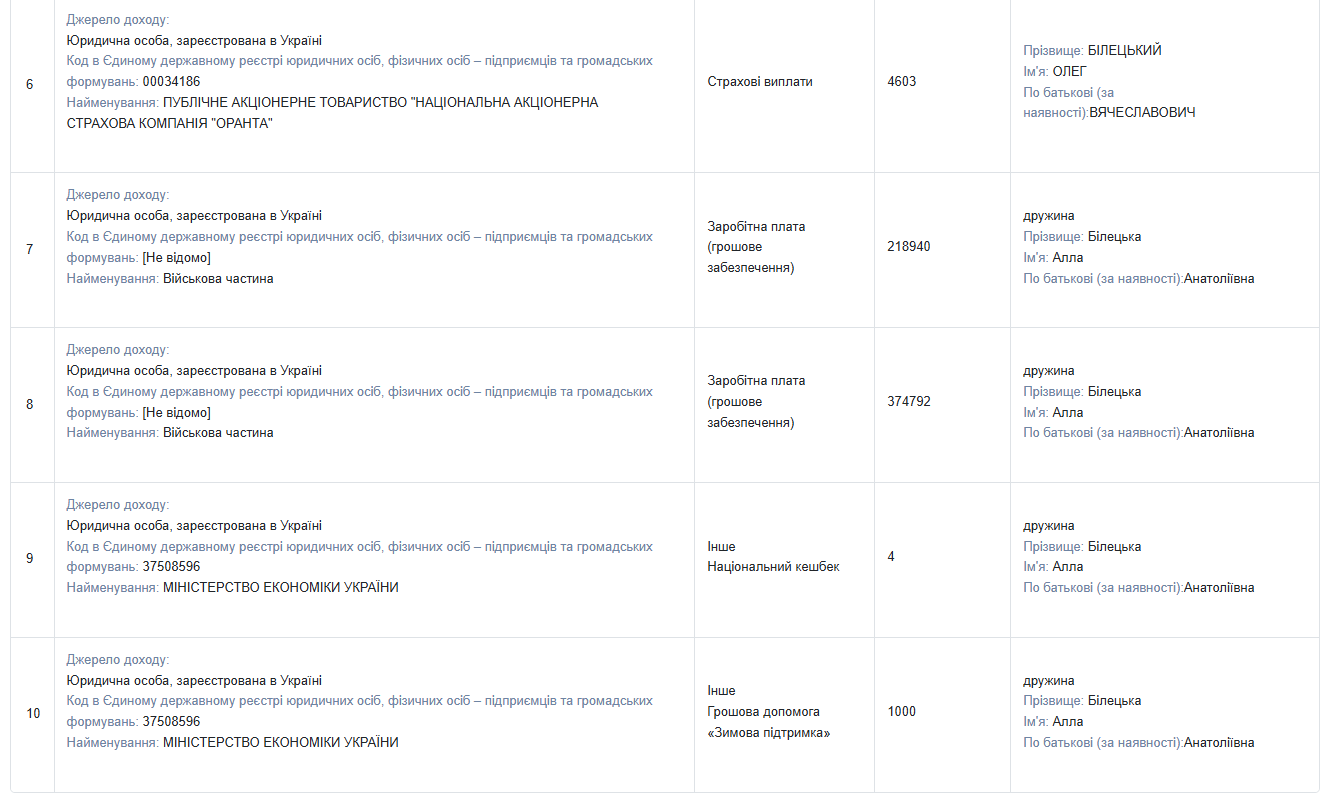Screen dimensions: 1329x802
Task: Click registry code 00034186
Action: click(171, 82)
